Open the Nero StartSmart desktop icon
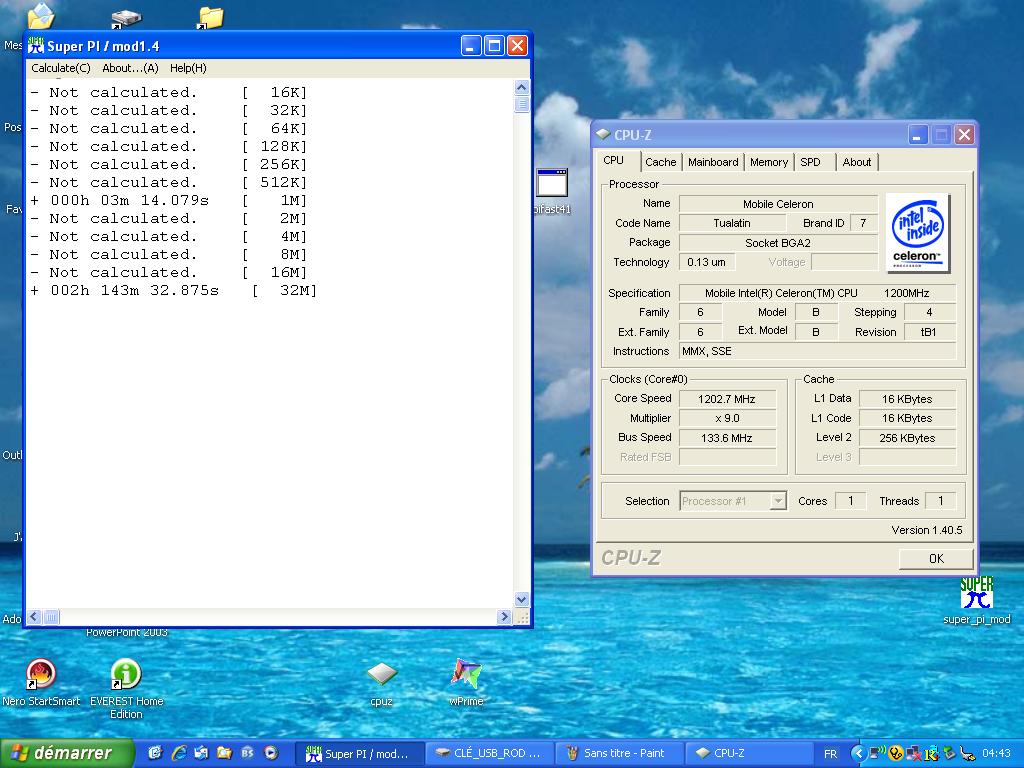This screenshot has width=1024, height=768. coord(40,683)
